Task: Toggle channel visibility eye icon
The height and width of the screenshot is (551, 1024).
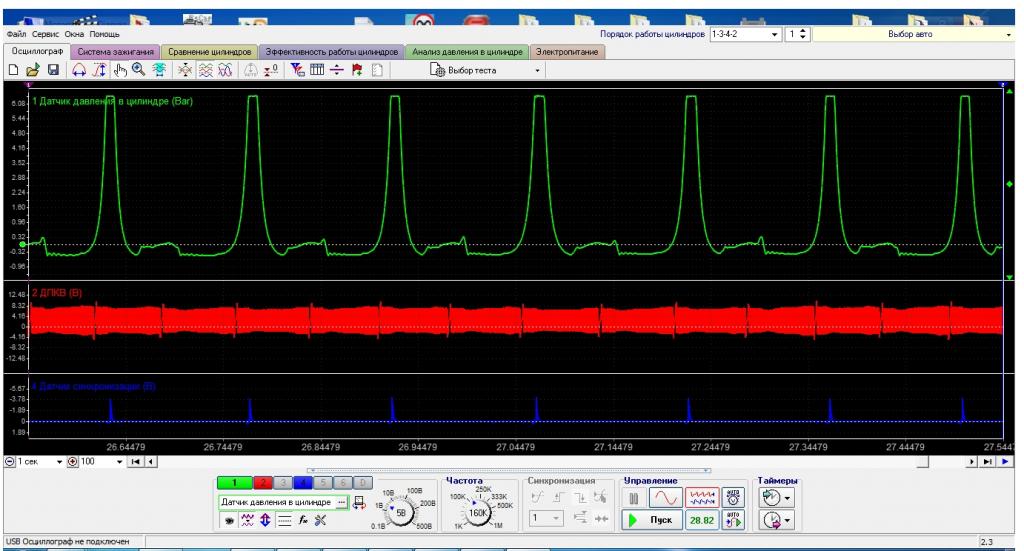Action: point(229,520)
